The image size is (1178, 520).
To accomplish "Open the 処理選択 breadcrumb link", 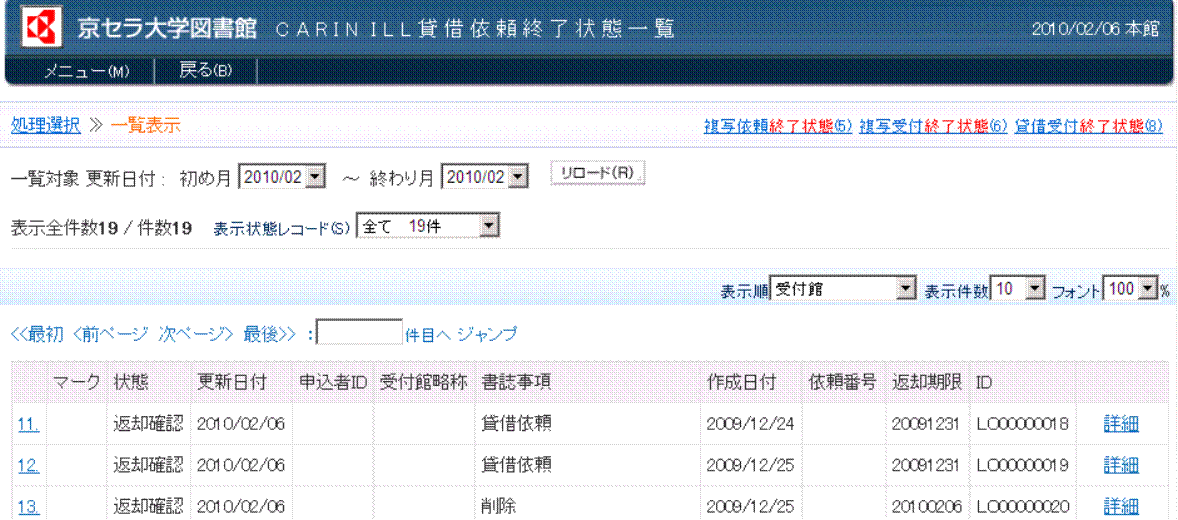I will (x=46, y=126).
